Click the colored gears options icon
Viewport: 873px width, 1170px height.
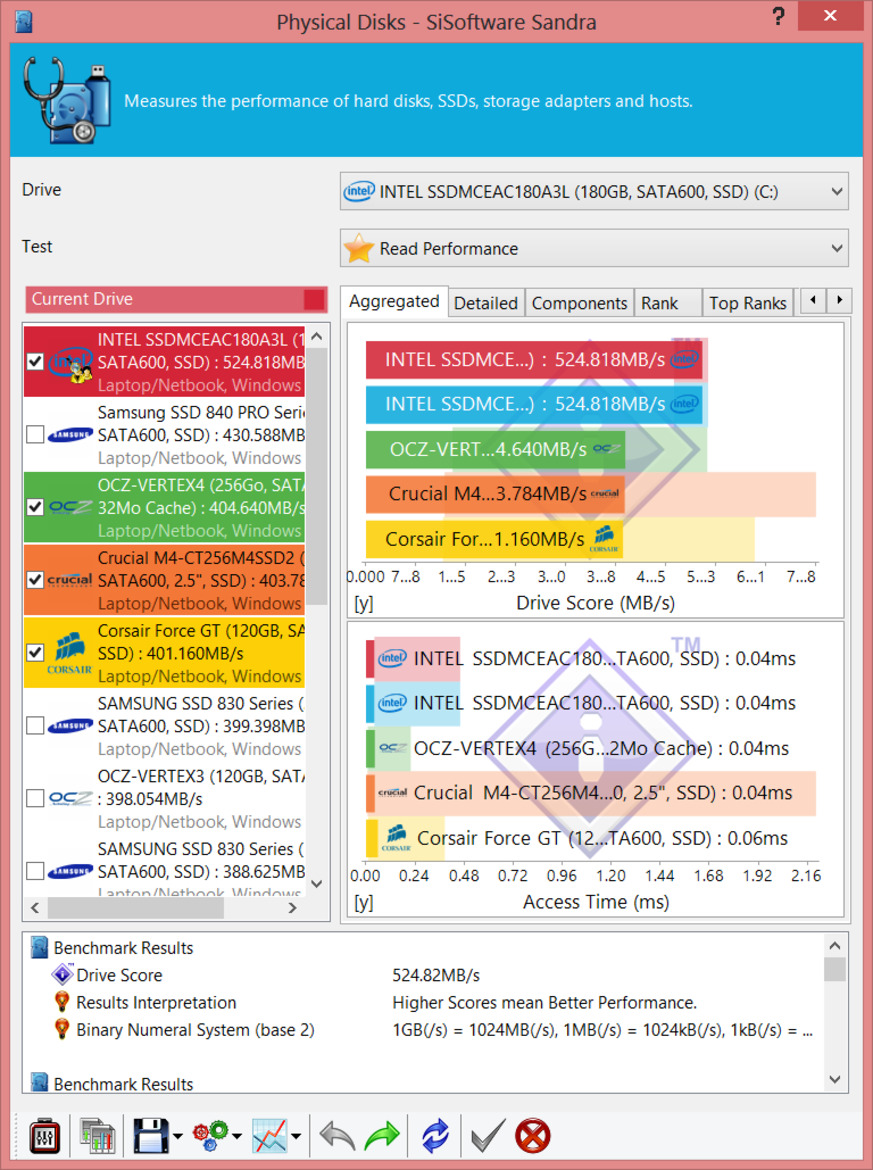211,1136
